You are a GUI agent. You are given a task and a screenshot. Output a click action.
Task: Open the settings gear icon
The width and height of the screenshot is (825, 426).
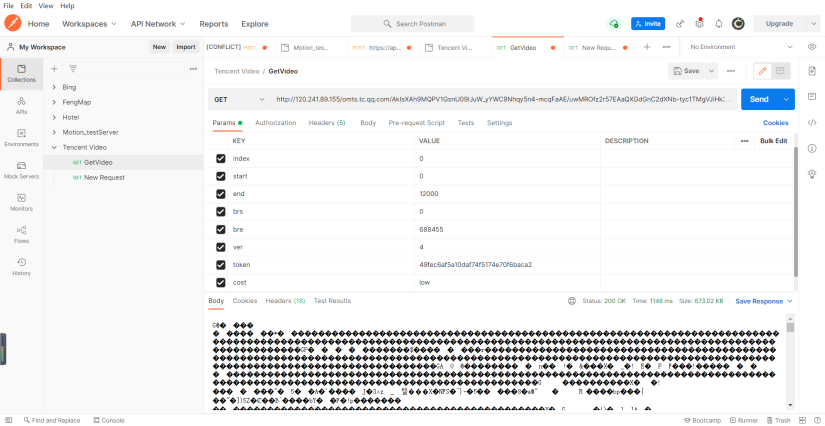pos(699,24)
